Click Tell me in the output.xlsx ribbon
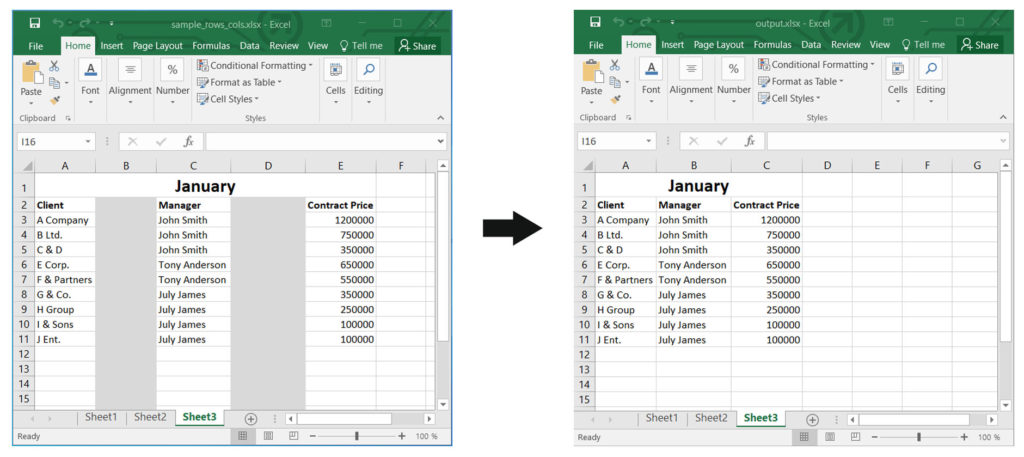The height and width of the screenshot is (457, 1024). coord(921,45)
